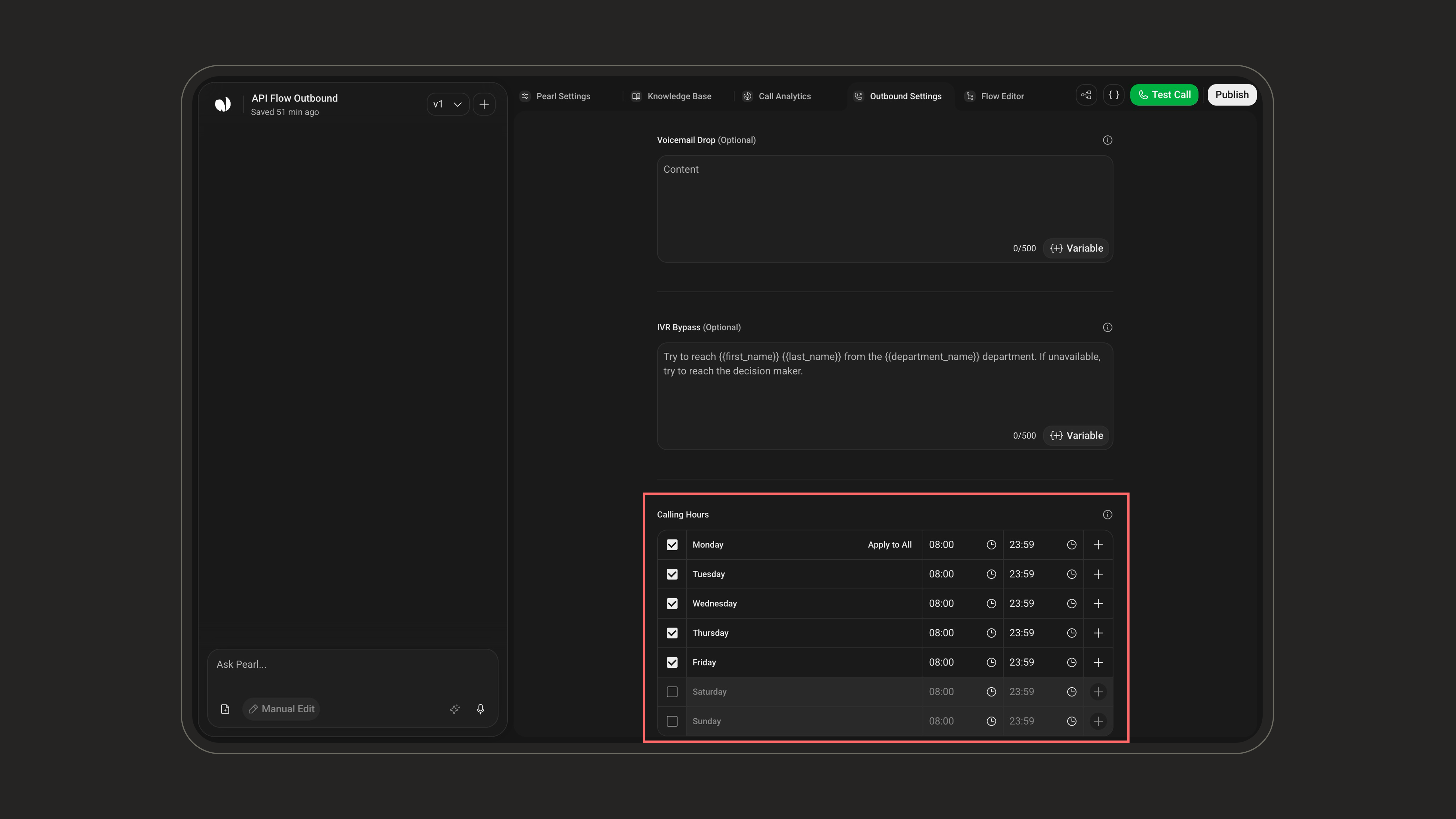Click the file attachment icon beside Manual Edit
1456x819 pixels.
225,709
